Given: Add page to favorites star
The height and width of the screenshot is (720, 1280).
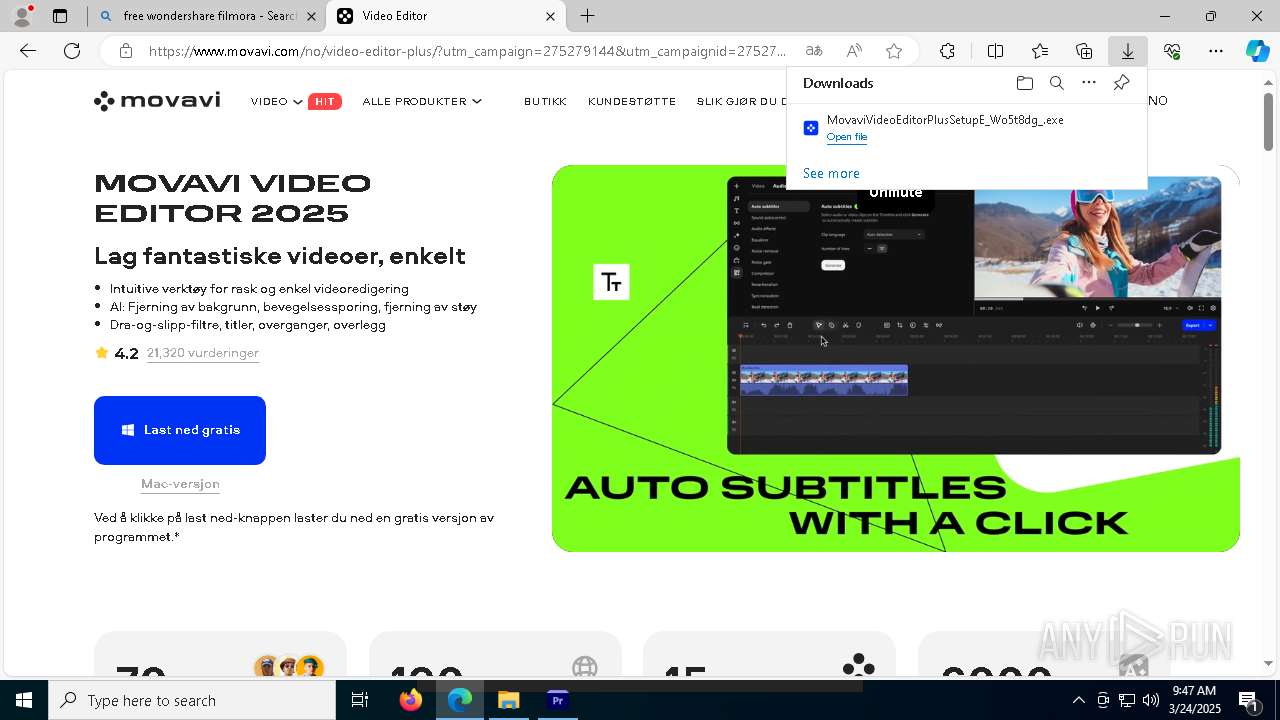Looking at the screenshot, I should click(x=894, y=51).
